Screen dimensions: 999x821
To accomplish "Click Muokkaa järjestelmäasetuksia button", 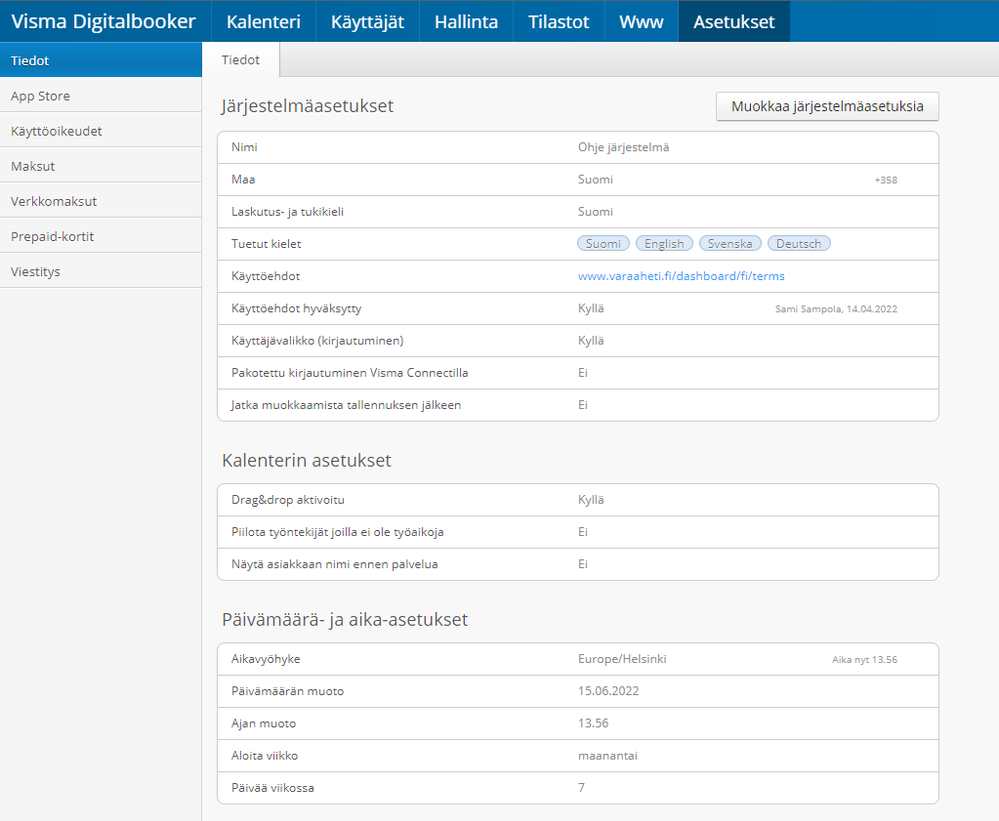I will pyautogui.click(x=827, y=106).
